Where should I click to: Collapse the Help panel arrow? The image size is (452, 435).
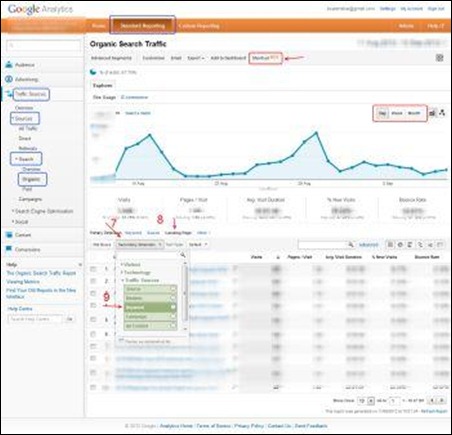pyautogui.click(x=80, y=265)
